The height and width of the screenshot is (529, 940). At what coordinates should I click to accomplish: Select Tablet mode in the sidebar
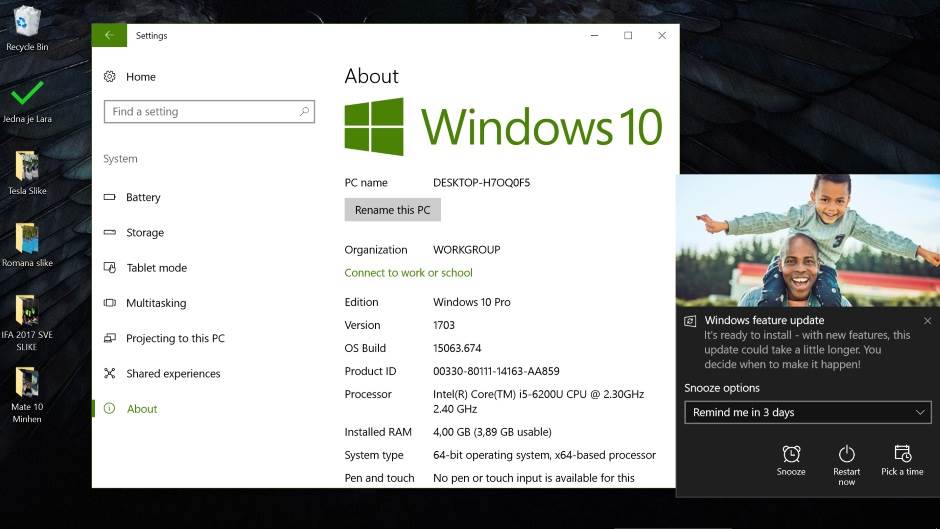click(x=156, y=268)
